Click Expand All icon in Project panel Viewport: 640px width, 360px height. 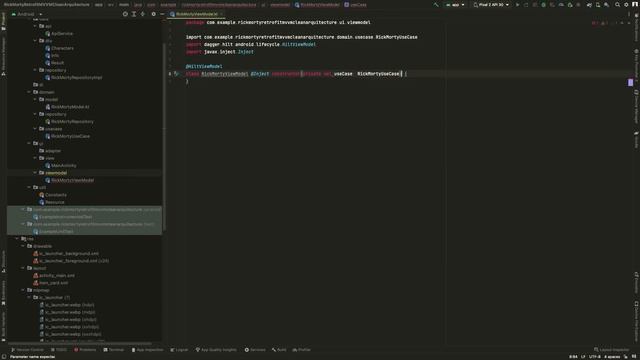[134, 14]
